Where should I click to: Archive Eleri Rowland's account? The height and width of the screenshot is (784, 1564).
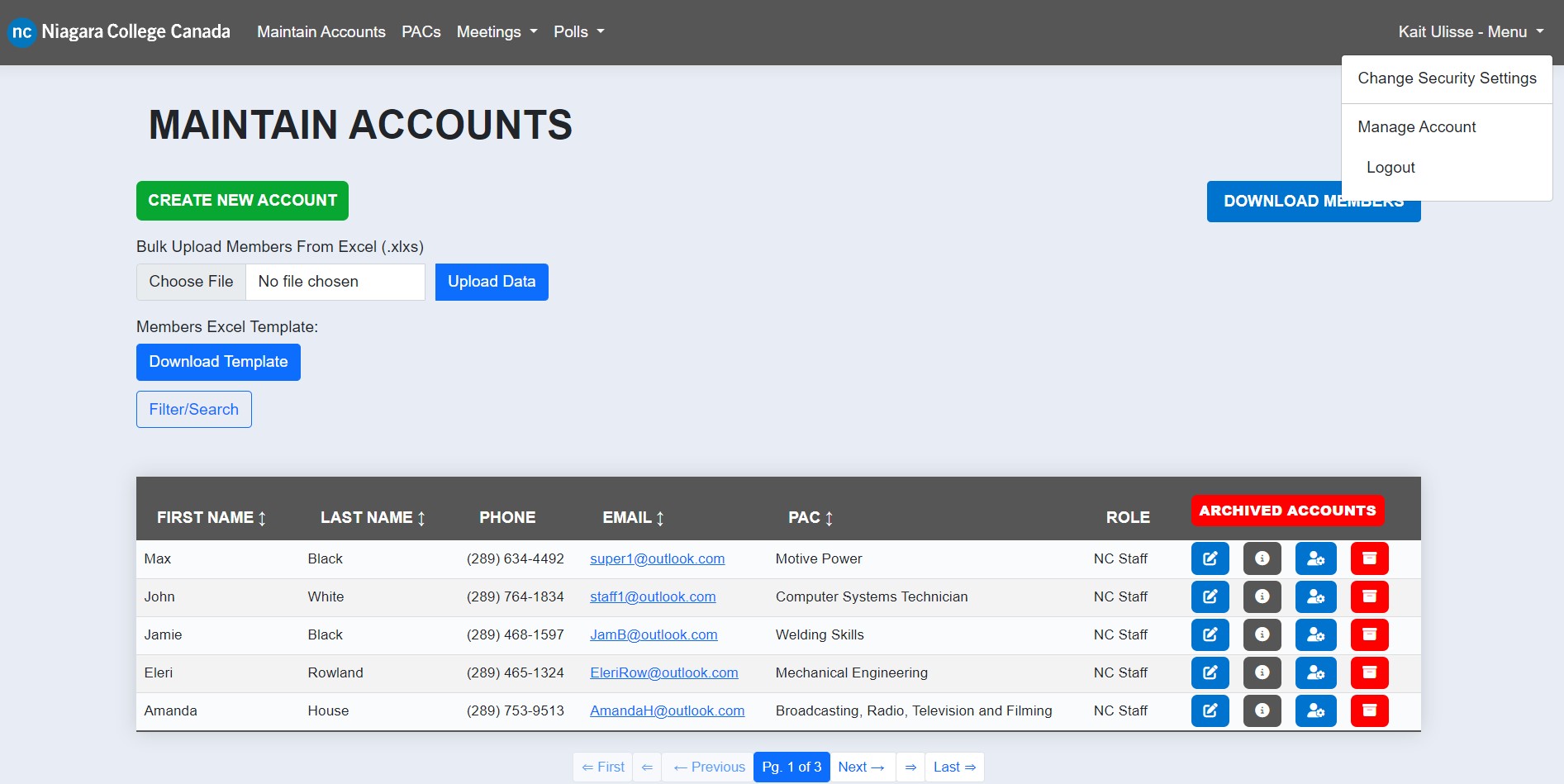(x=1369, y=672)
